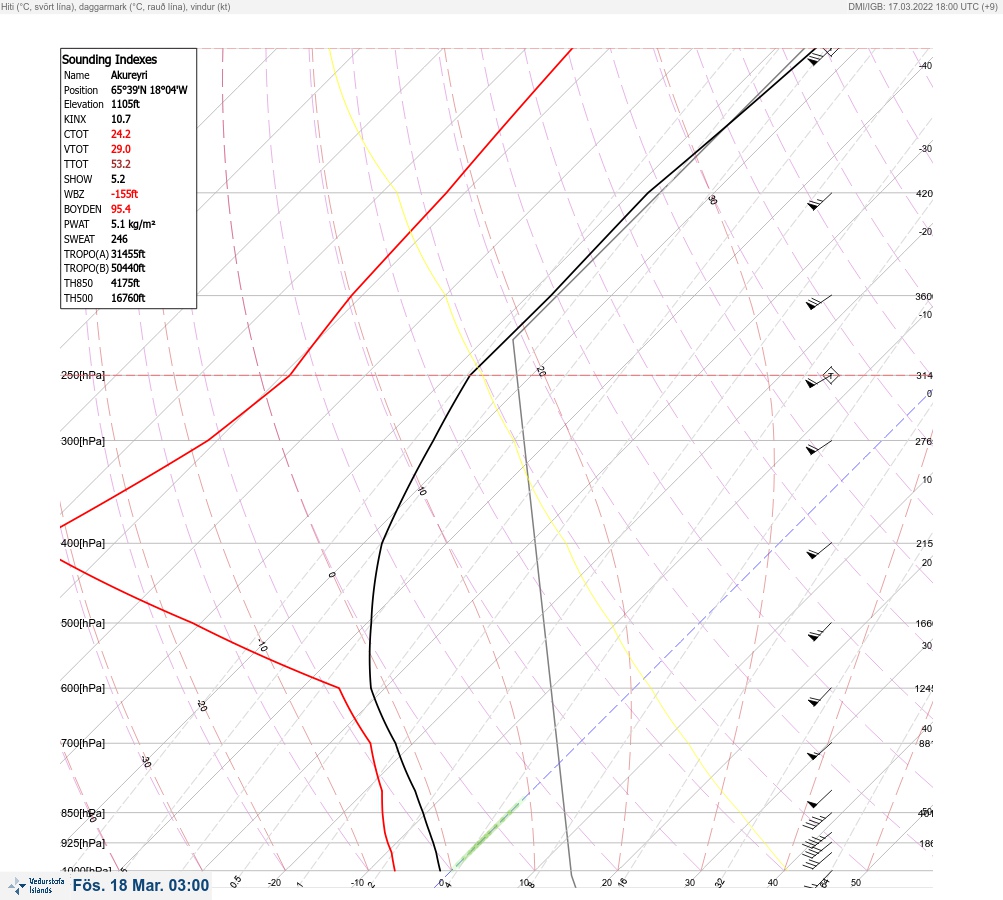Viewport: 1003px width, 900px height.
Task: Click the wind barb at 300 hPa
Action: pyautogui.click(x=819, y=447)
